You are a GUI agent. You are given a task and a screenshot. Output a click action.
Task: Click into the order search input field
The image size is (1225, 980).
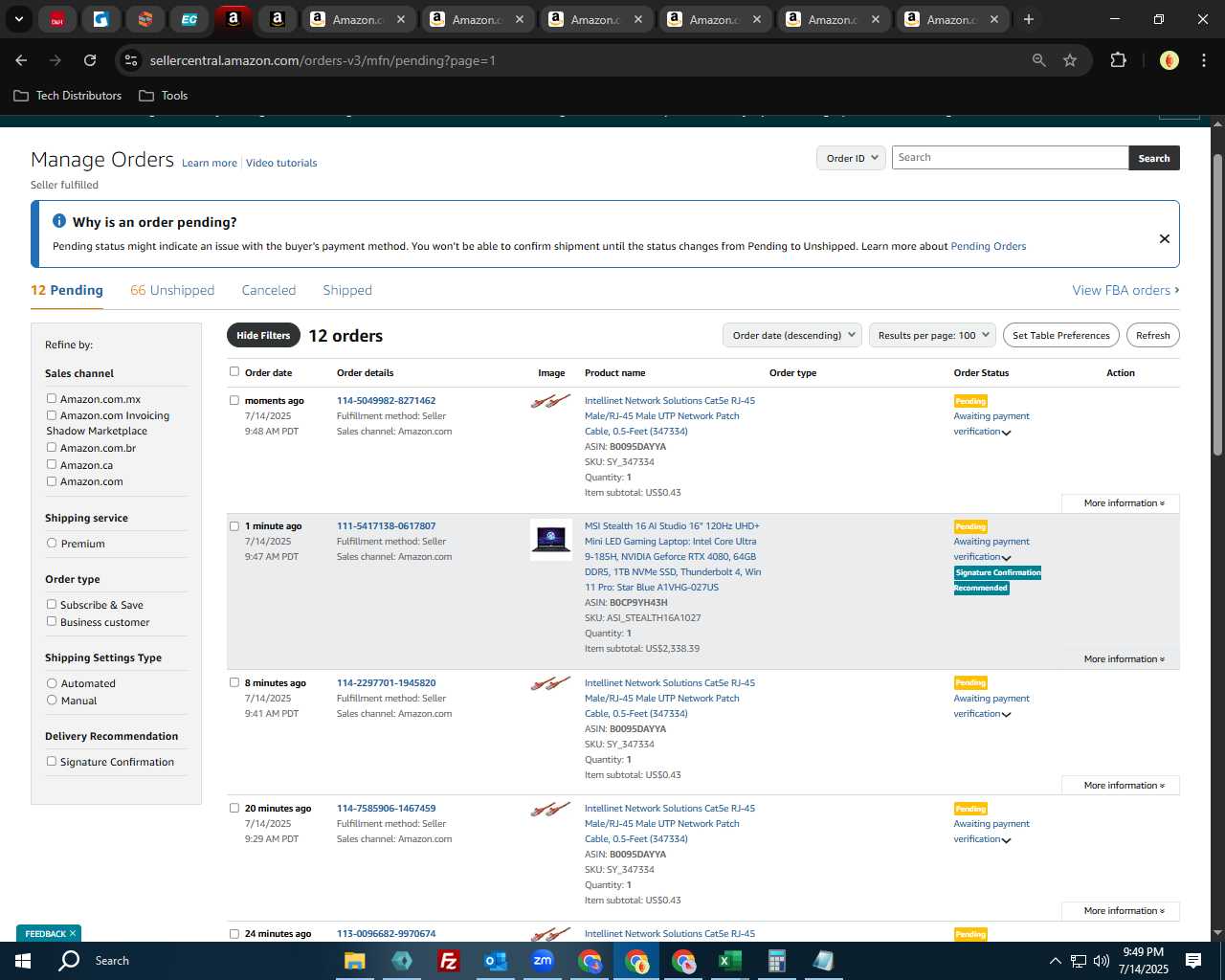[1011, 158]
